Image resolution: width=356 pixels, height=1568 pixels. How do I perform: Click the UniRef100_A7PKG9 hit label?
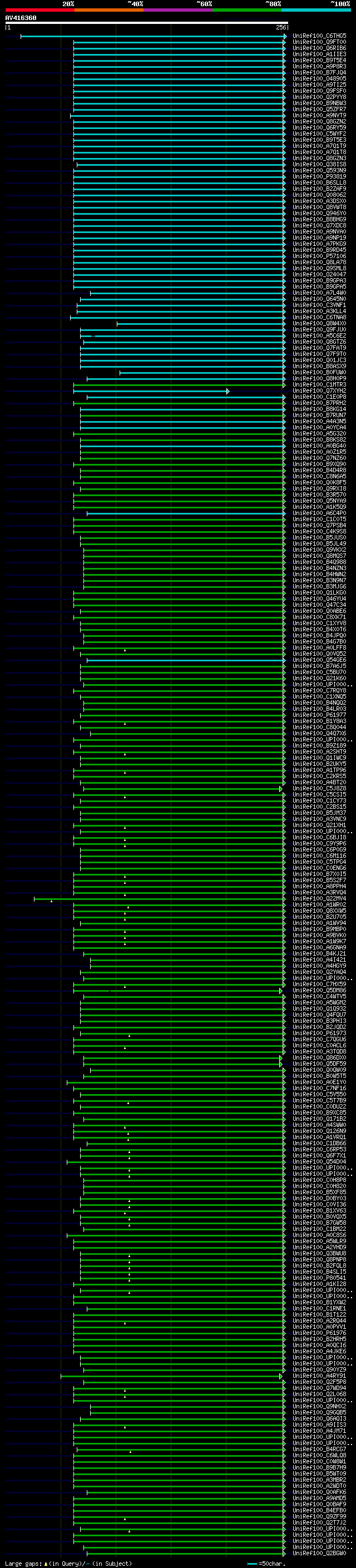[x=319, y=244]
